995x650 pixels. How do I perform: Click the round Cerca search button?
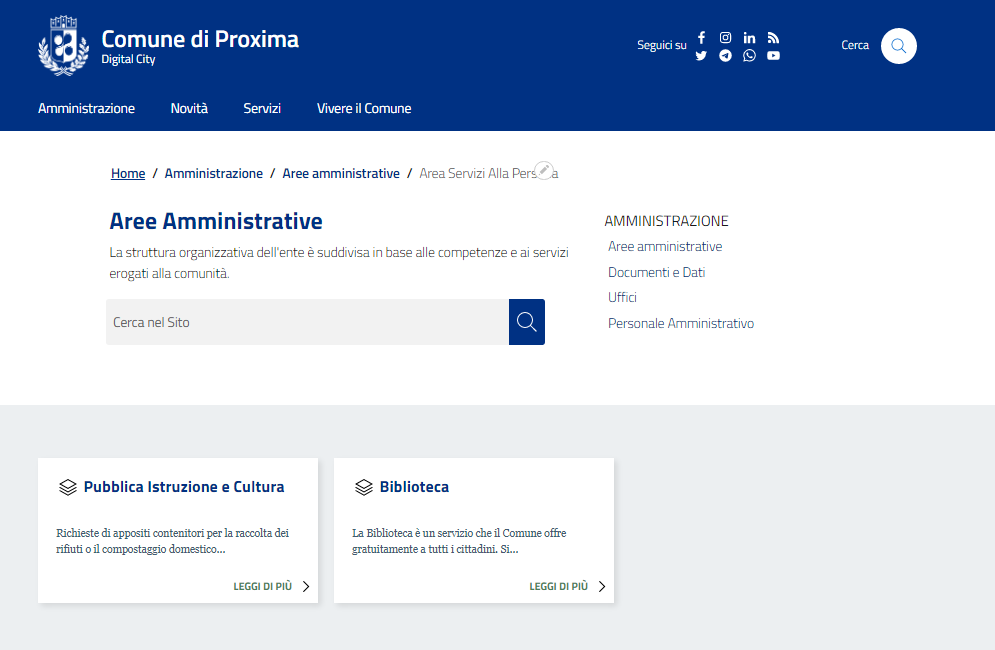(898, 46)
